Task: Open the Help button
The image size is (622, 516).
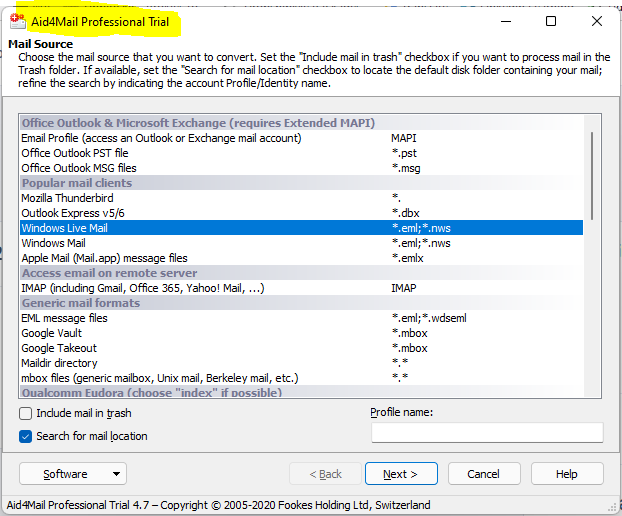Action: [x=567, y=474]
